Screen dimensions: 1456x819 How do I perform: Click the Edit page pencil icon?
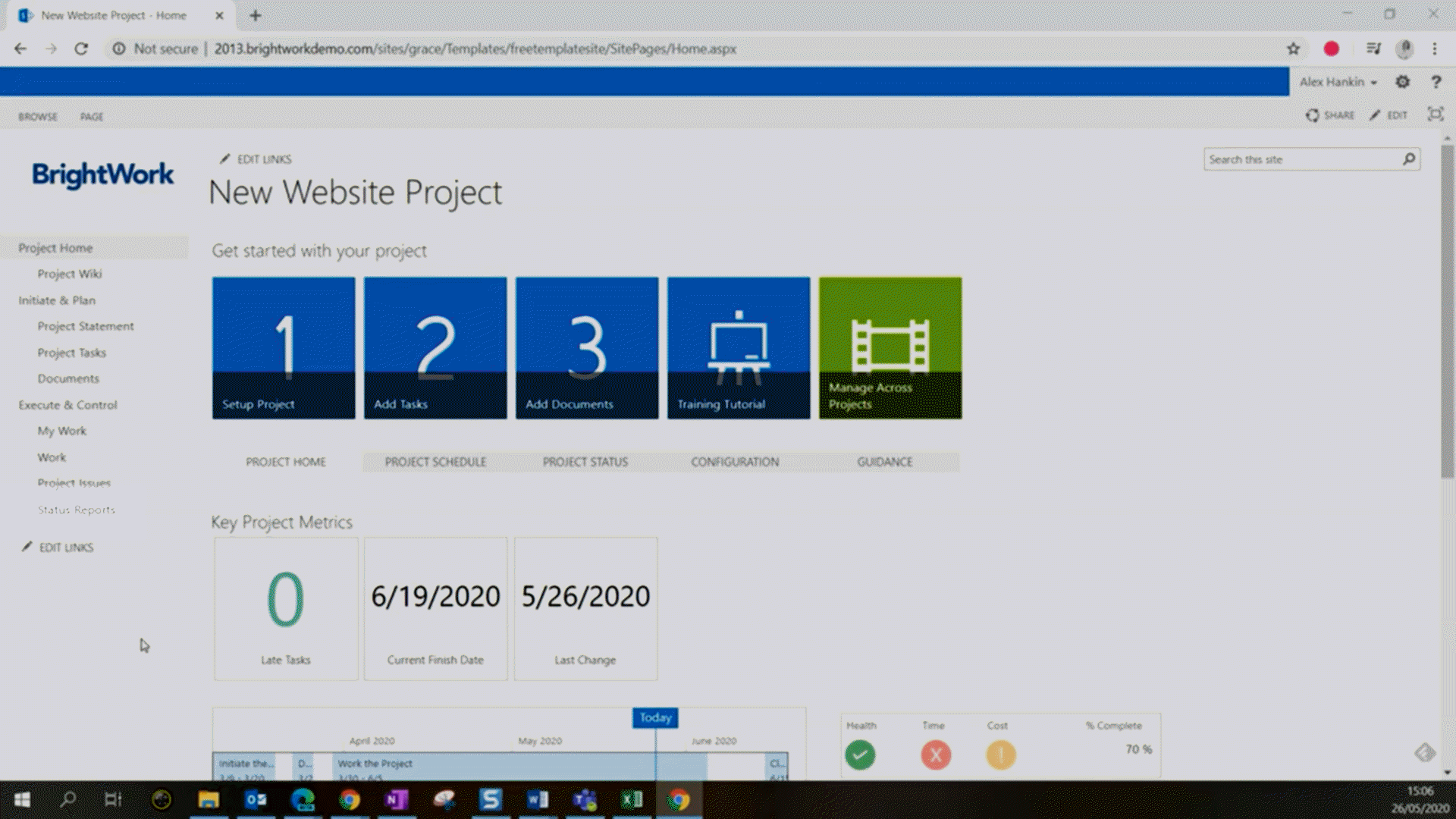(x=1376, y=115)
